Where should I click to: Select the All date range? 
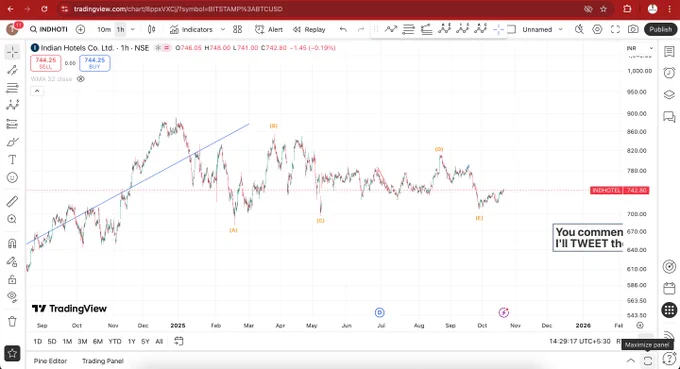(159, 342)
